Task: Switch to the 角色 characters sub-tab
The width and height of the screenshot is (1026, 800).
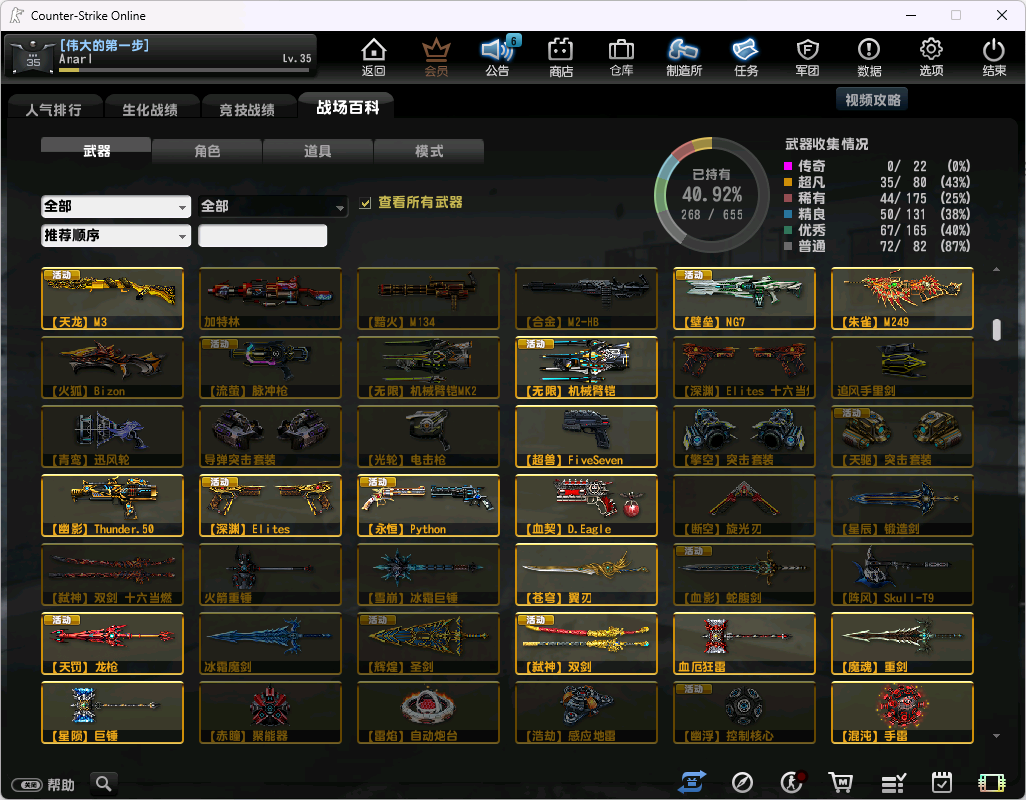Action: click(207, 150)
